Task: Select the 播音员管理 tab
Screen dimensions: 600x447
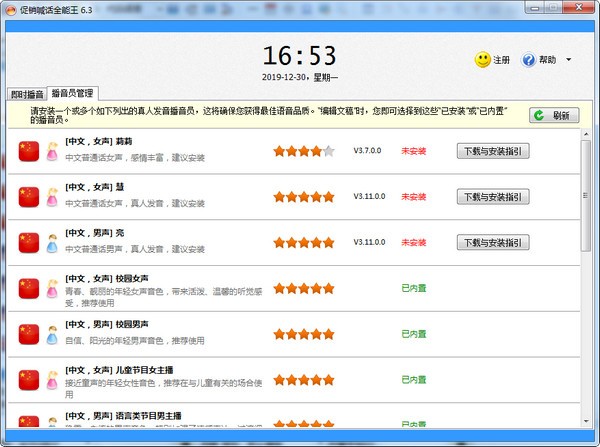Action: [73, 93]
